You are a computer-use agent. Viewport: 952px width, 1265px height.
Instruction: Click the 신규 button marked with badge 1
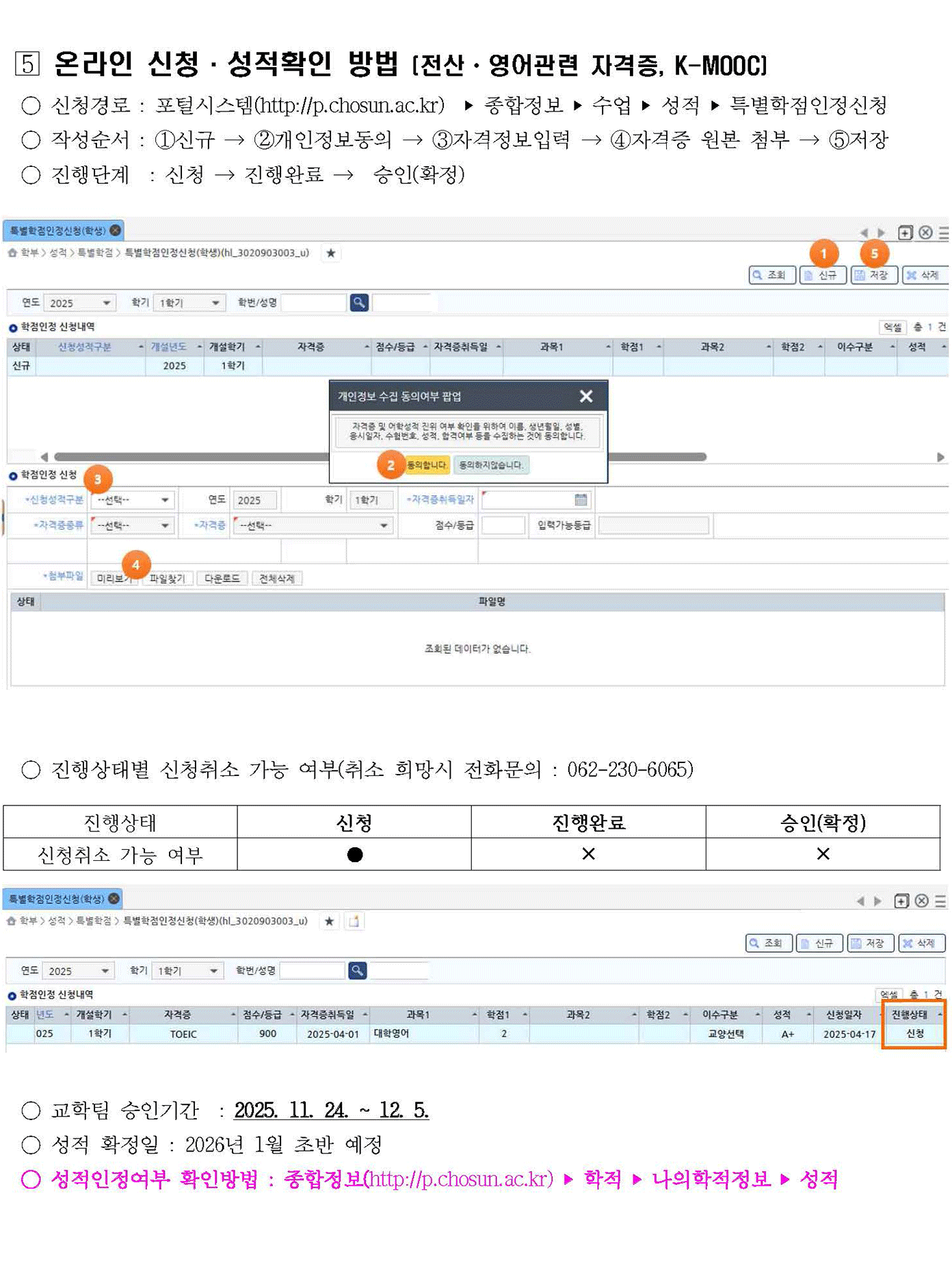click(x=822, y=275)
